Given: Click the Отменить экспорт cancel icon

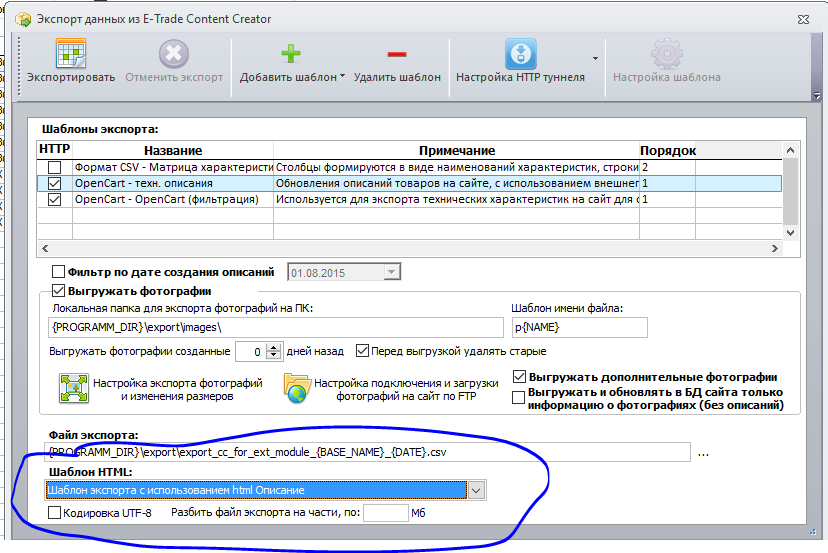Looking at the screenshot, I should (x=174, y=54).
